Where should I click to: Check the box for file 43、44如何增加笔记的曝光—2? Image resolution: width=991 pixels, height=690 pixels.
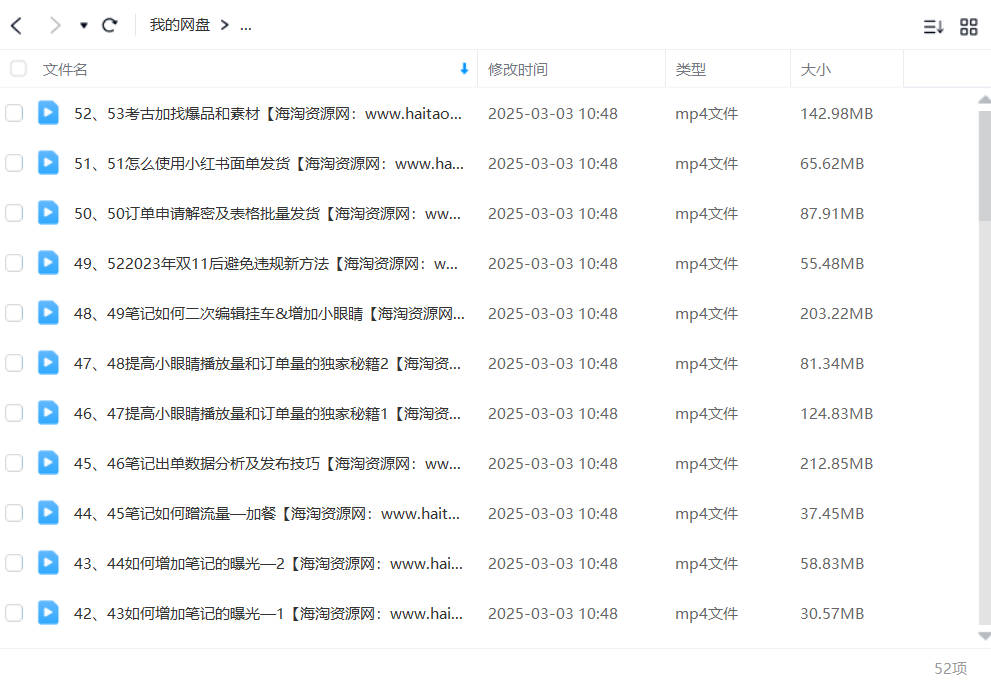[x=14, y=563]
